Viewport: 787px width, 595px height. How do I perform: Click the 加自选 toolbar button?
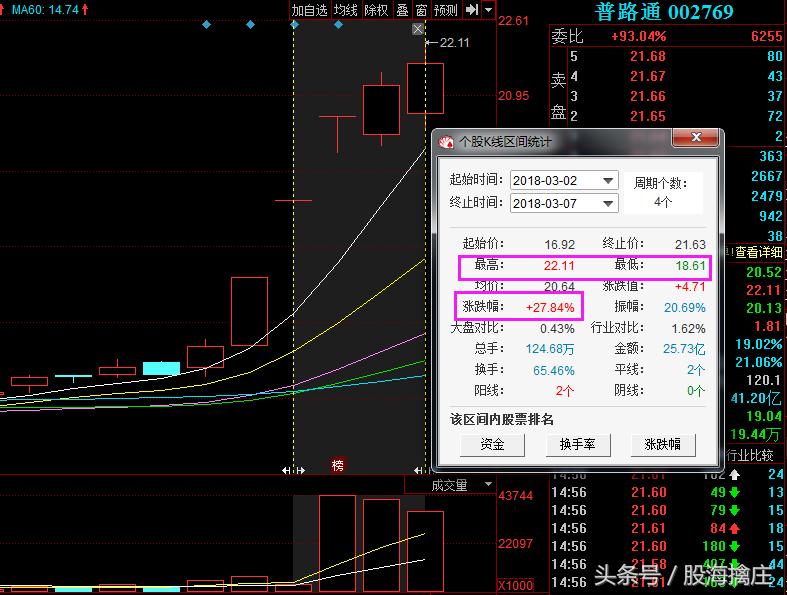pyautogui.click(x=309, y=10)
